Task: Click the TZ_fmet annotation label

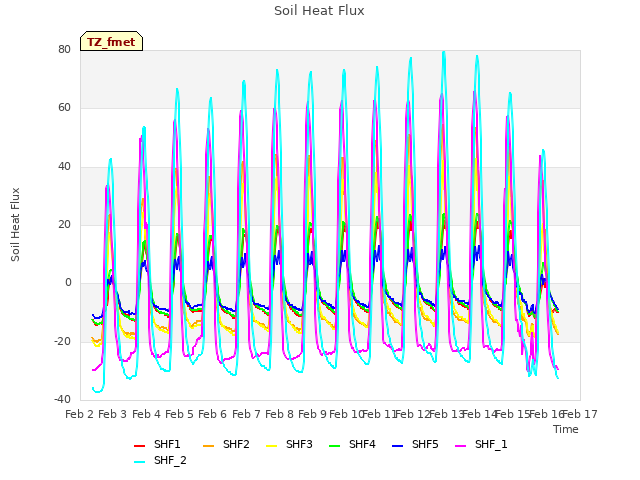Action: tap(111, 42)
